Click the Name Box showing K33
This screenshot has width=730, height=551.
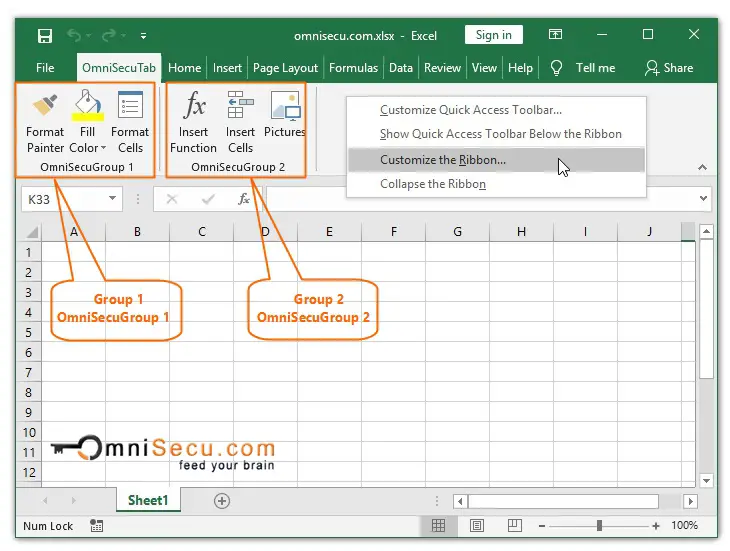[x=64, y=199]
